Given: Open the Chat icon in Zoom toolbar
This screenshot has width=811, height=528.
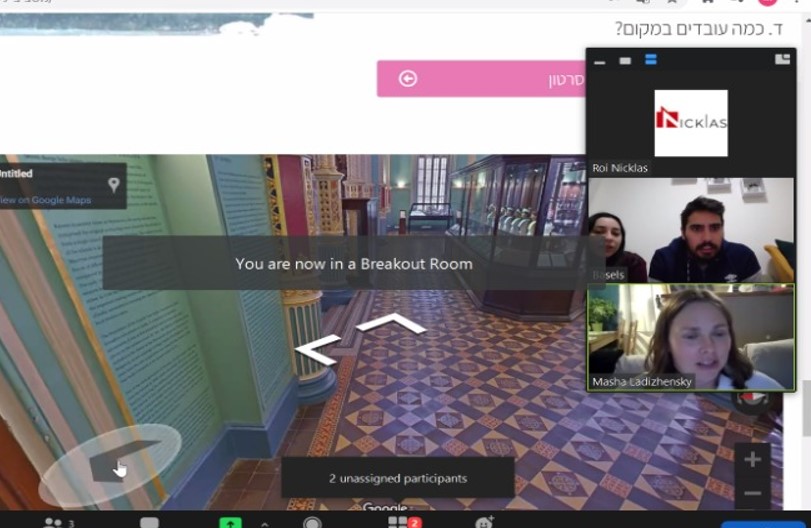Looking at the screenshot, I should click(149, 522).
